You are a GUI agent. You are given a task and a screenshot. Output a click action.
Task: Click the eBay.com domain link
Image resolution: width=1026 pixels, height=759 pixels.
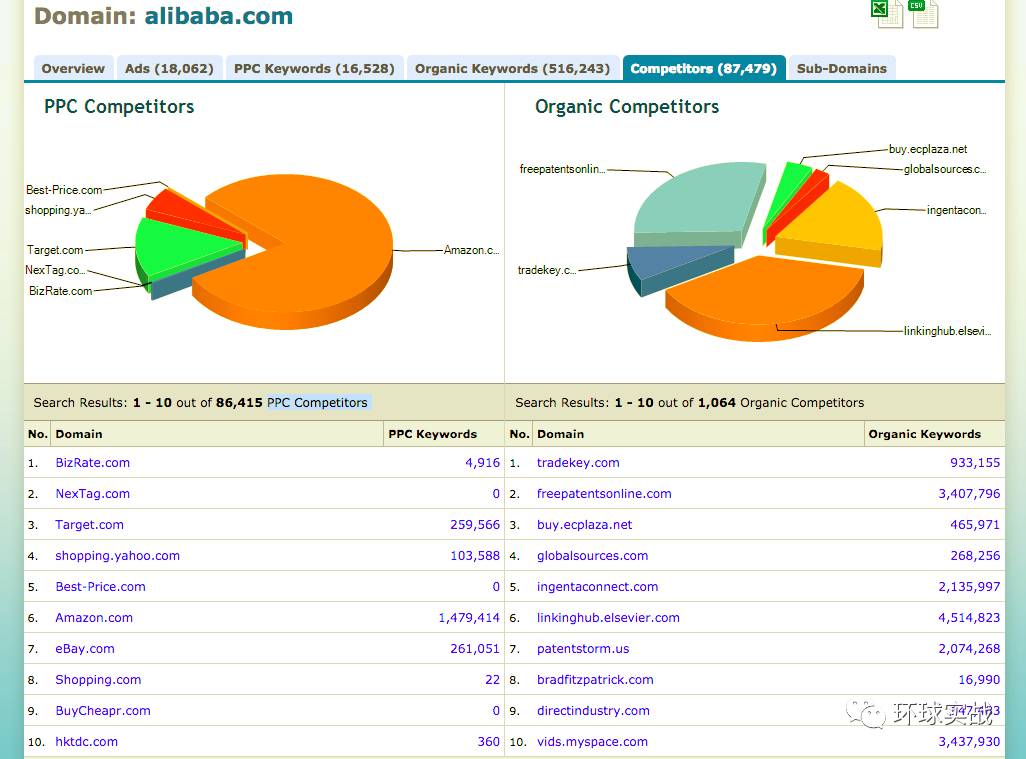pyautogui.click(x=84, y=648)
